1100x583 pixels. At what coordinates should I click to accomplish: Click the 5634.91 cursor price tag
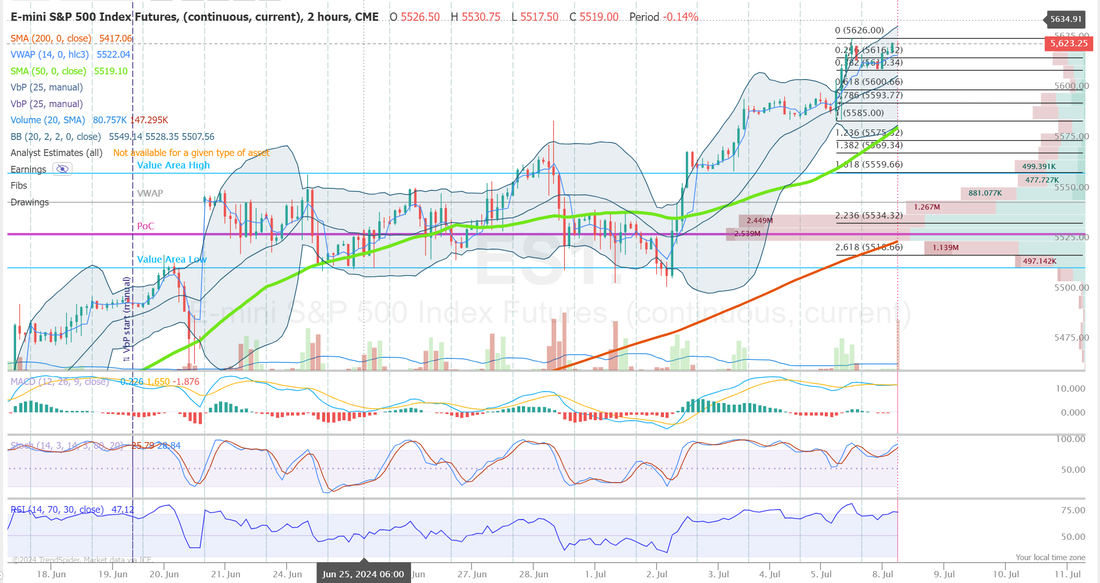(x=1066, y=19)
